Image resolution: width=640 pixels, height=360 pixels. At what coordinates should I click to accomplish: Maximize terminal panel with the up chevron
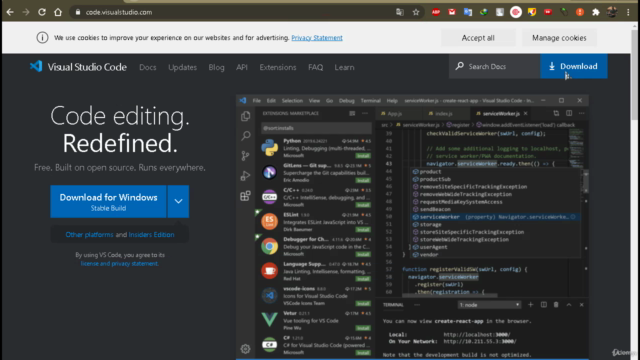pos(569,304)
